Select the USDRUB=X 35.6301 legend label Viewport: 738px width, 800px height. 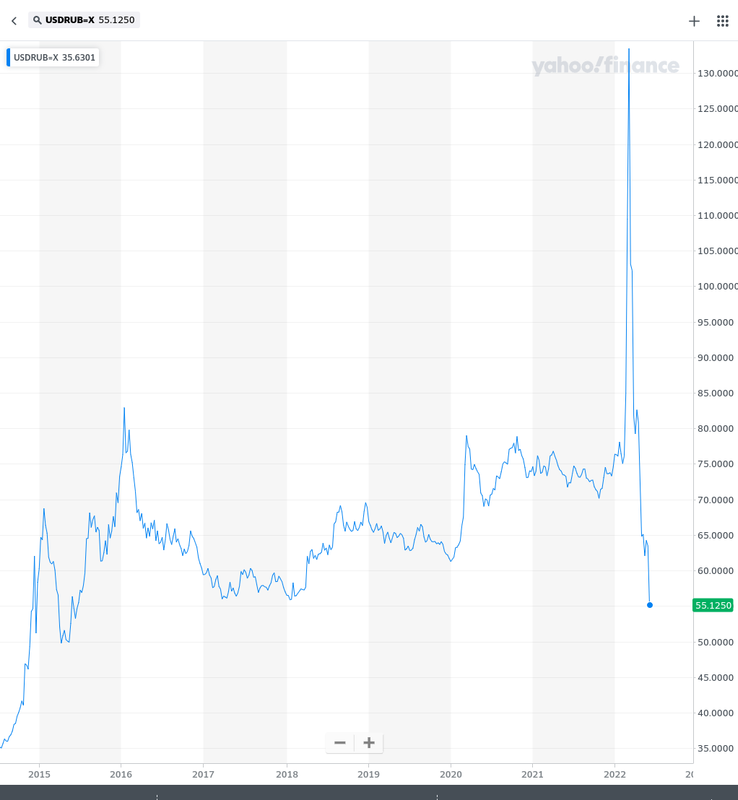click(x=54, y=58)
